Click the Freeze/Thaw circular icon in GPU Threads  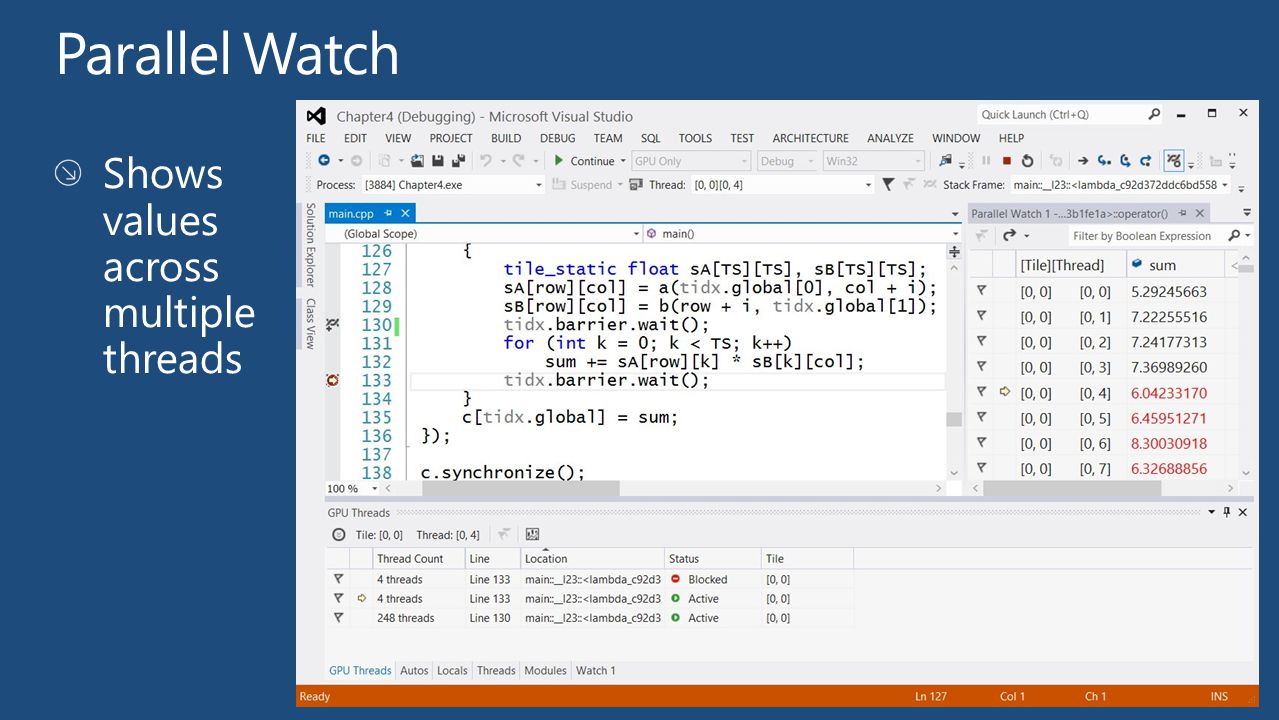click(338, 535)
